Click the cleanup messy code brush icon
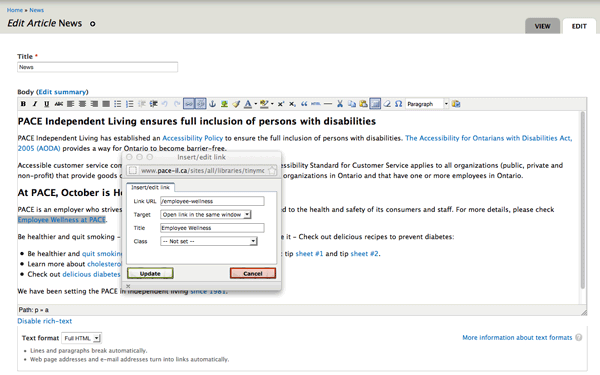 [x=236, y=104]
